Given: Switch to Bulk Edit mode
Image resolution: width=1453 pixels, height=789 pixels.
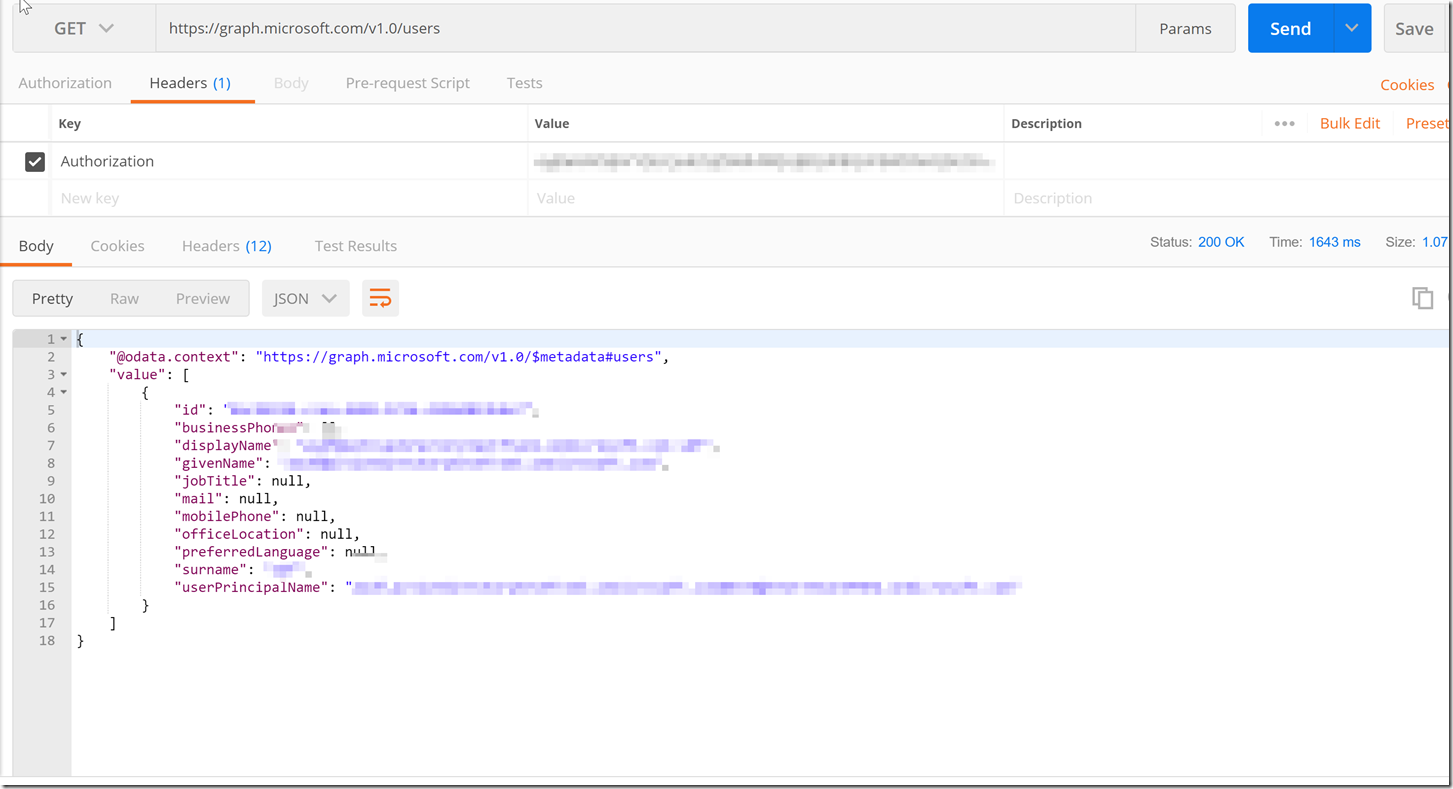Looking at the screenshot, I should [1350, 123].
